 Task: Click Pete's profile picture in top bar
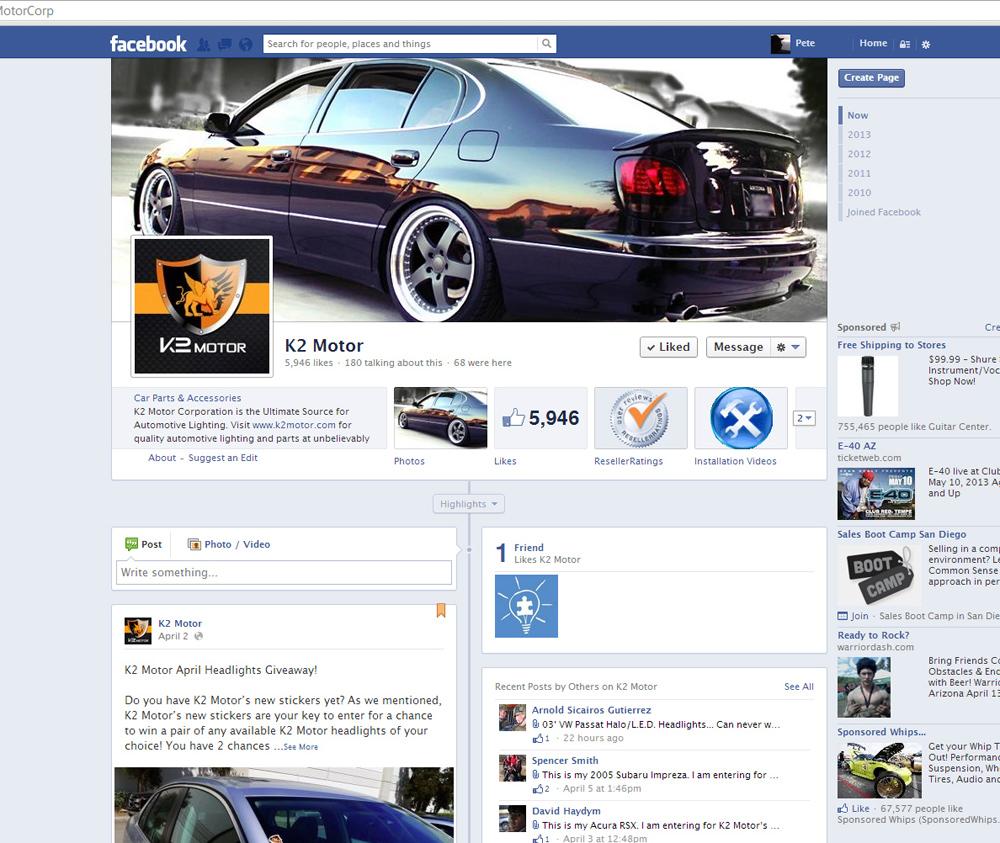(x=780, y=43)
